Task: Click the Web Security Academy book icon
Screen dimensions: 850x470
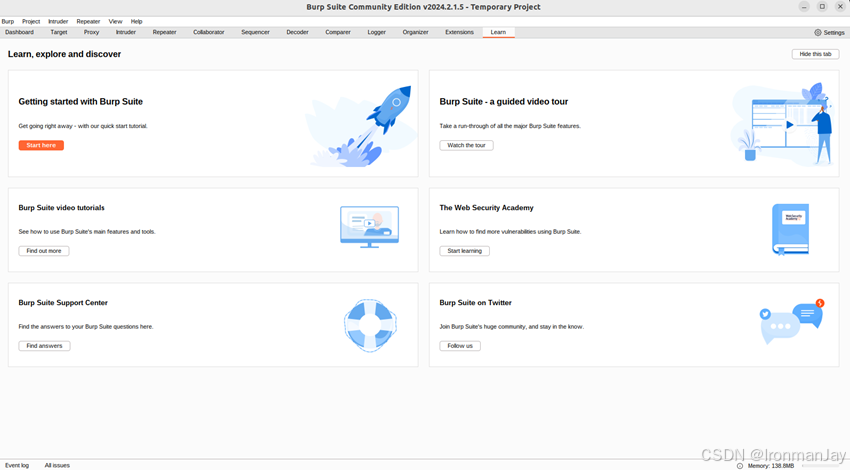Action: [790, 229]
